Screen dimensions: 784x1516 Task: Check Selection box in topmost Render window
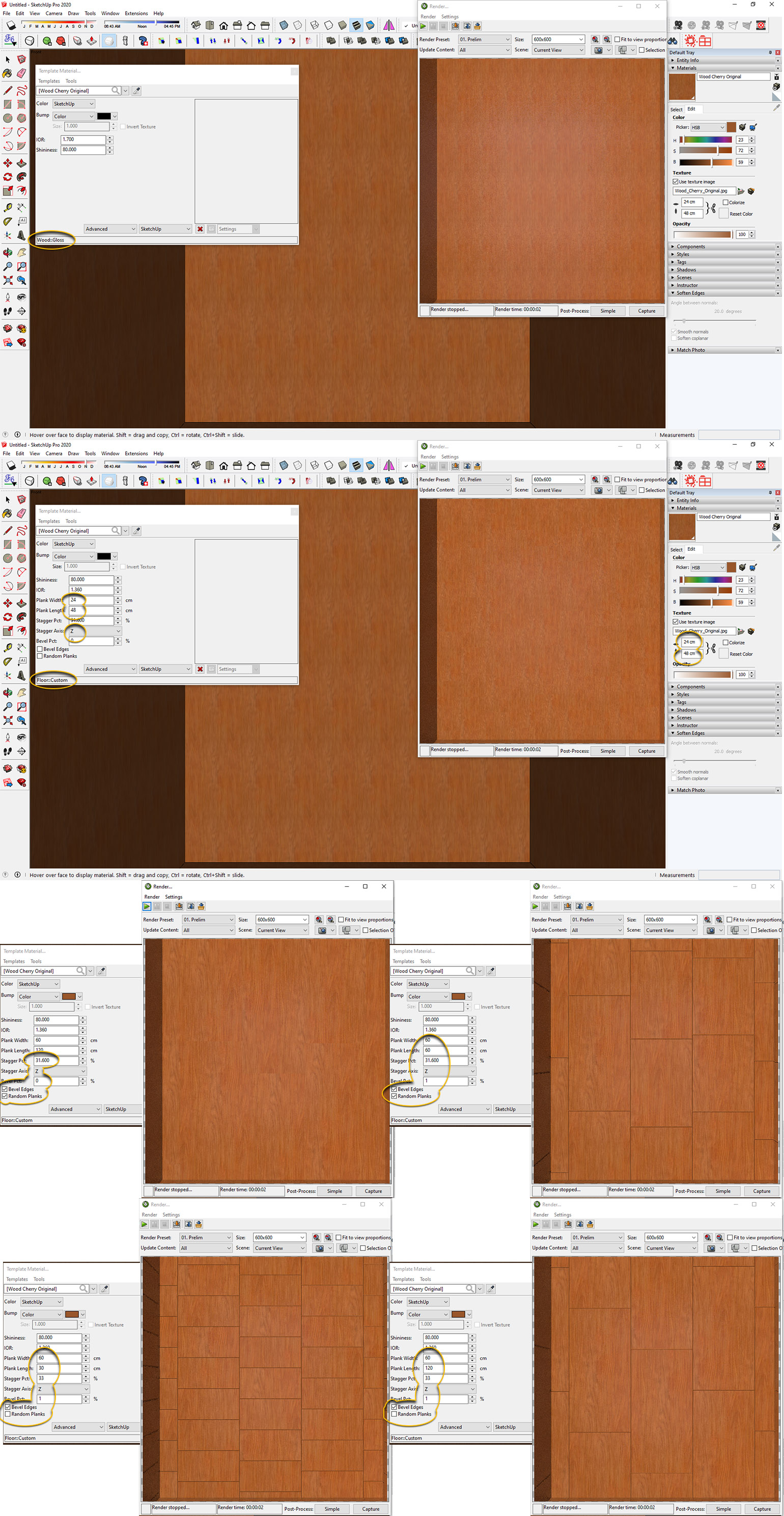coord(641,50)
